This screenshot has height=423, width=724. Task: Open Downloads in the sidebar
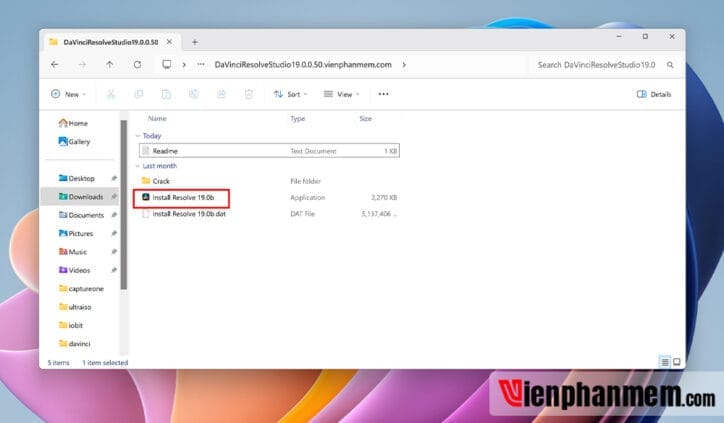point(81,197)
